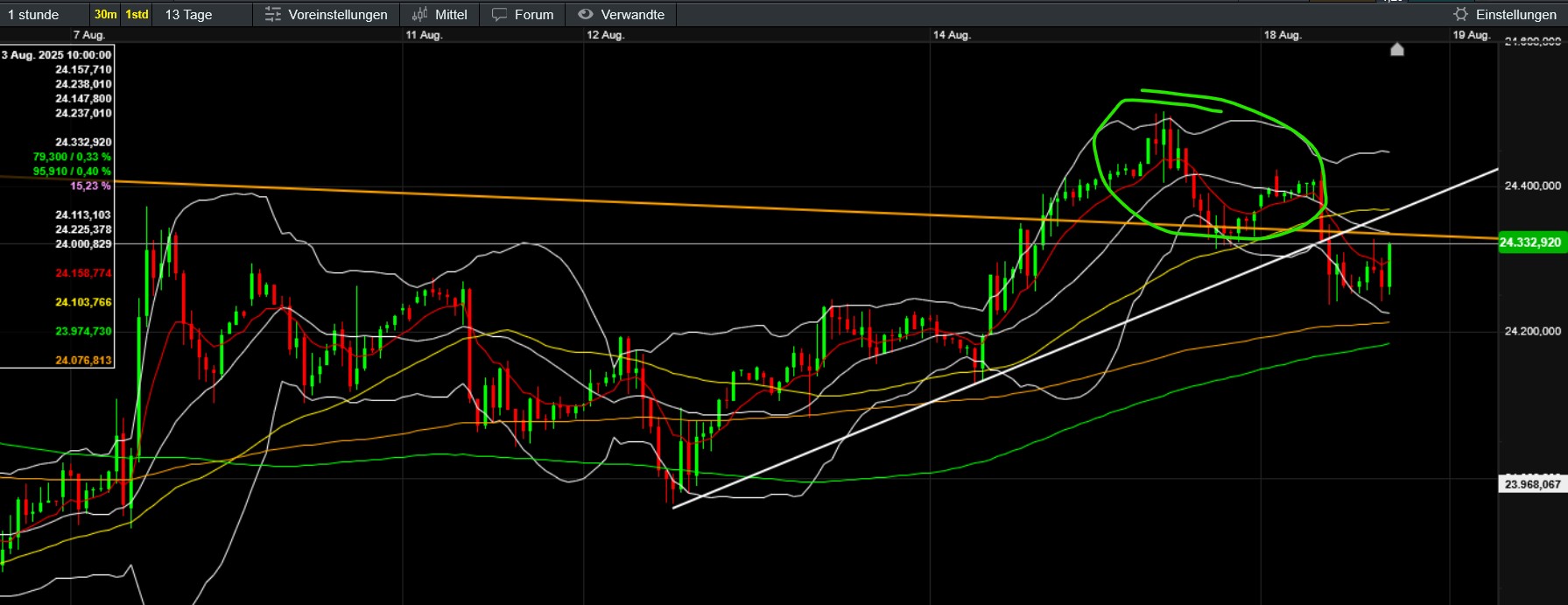Click the legend value 24.237,010

point(83,113)
